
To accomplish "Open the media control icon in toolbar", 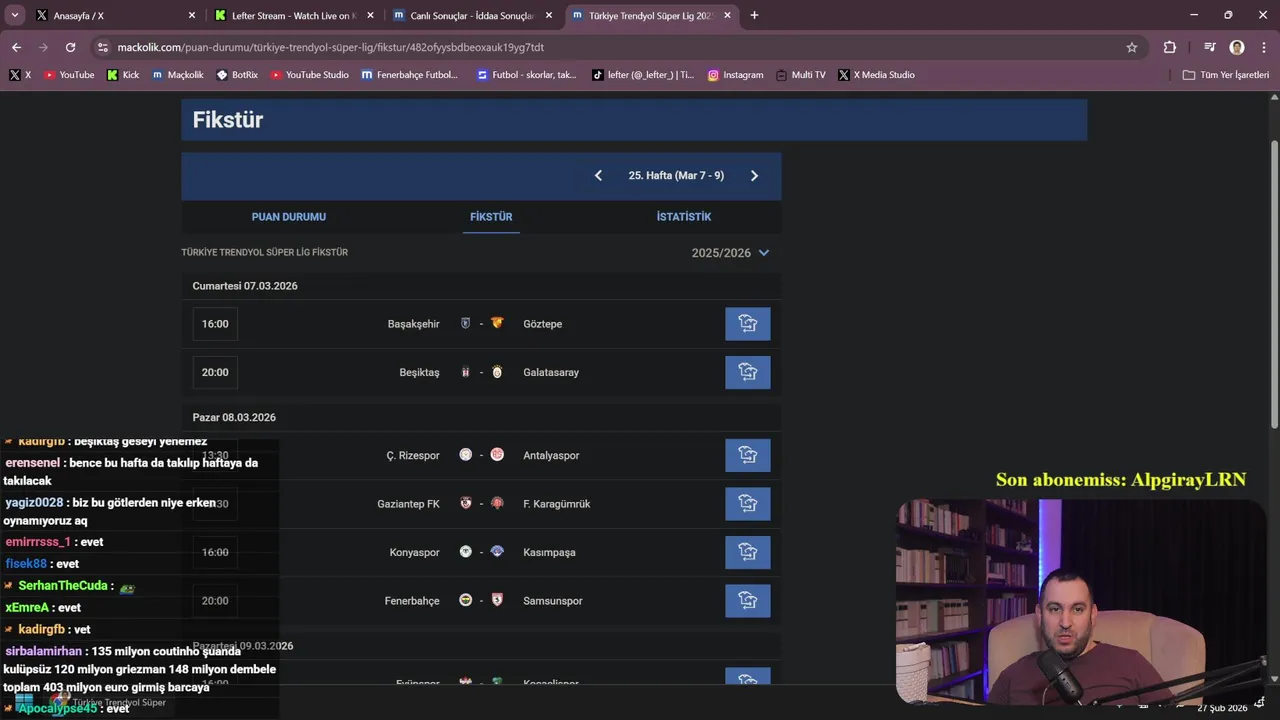I will 1209,47.
